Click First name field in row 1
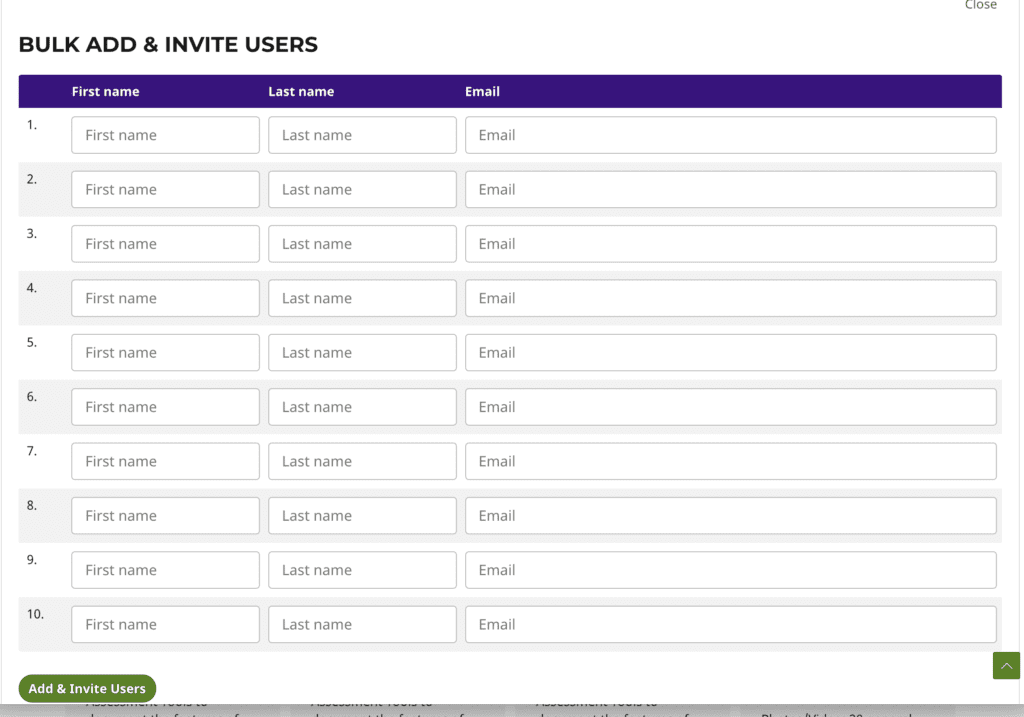This screenshot has height=717, width=1024. pos(165,135)
